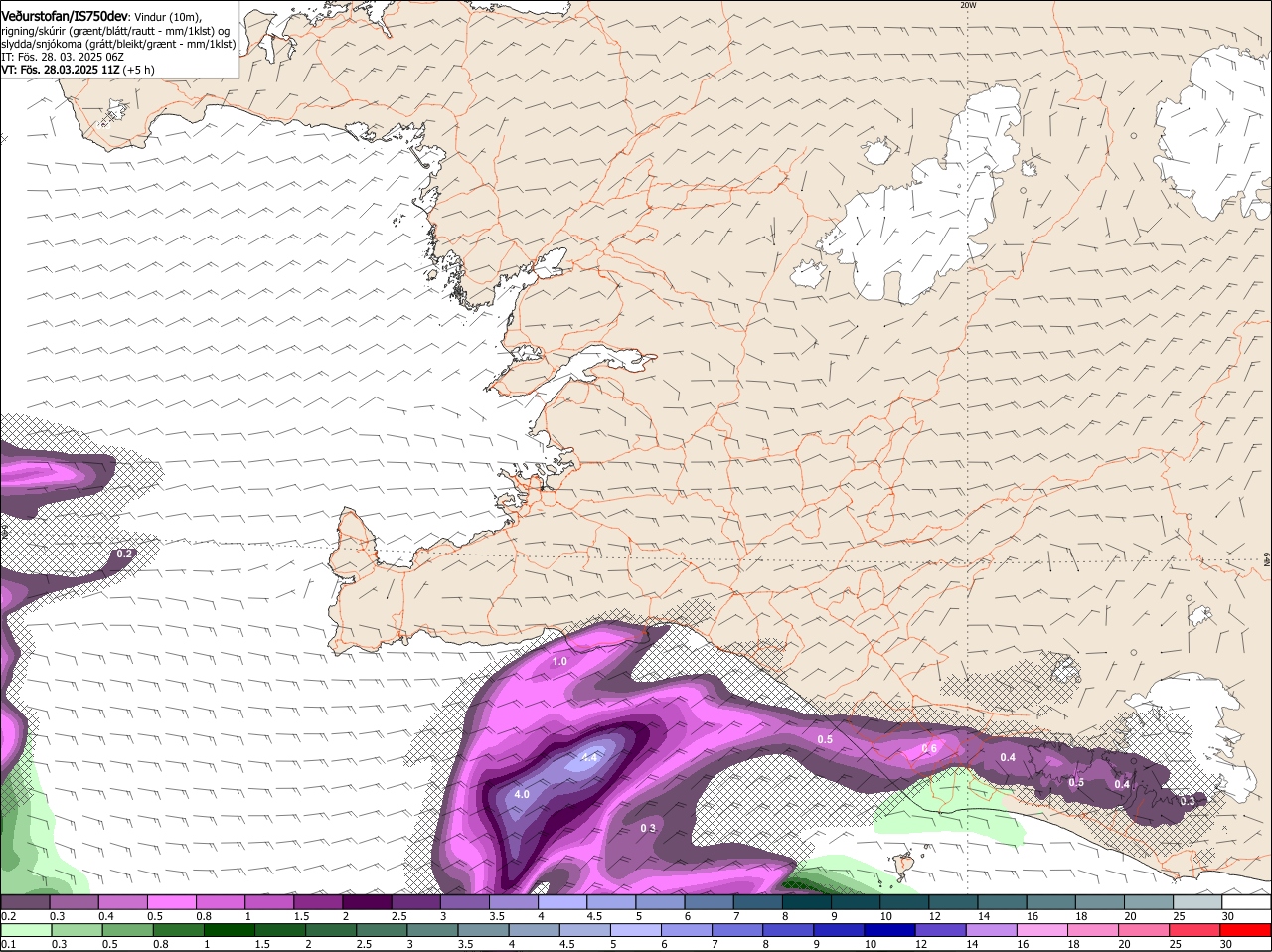1272x952 pixels.
Task: Click the 'VT: Fös. 28.03.2025 11Z (+5 h)' line
Action: [x=78, y=70]
